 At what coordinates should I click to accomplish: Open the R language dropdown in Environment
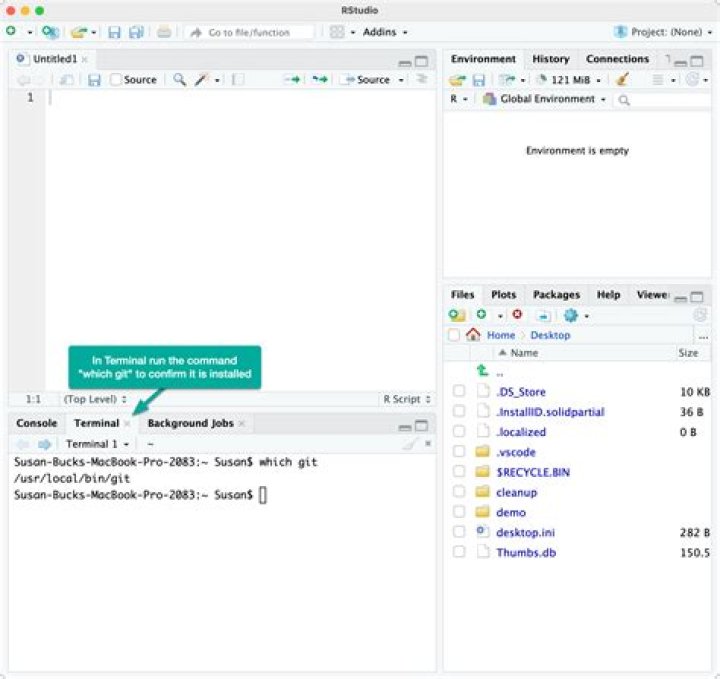458,99
